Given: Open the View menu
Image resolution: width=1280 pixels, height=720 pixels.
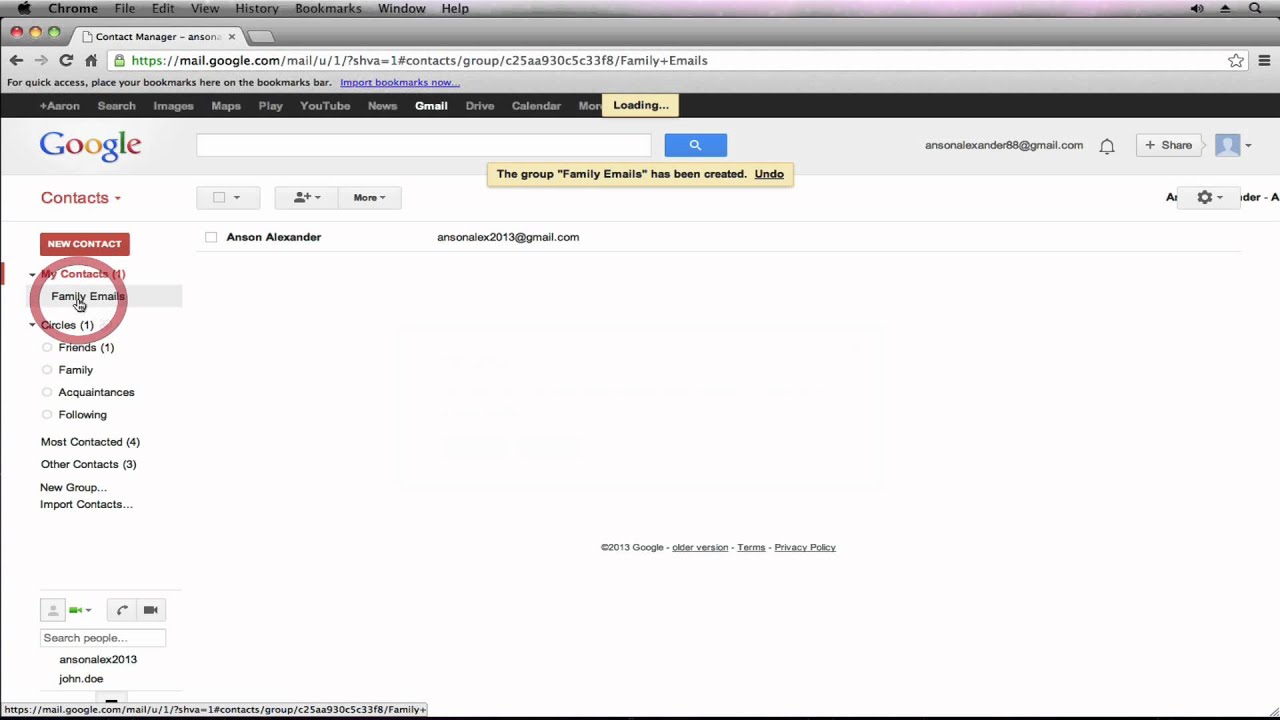Looking at the screenshot, I should point(205,8).
